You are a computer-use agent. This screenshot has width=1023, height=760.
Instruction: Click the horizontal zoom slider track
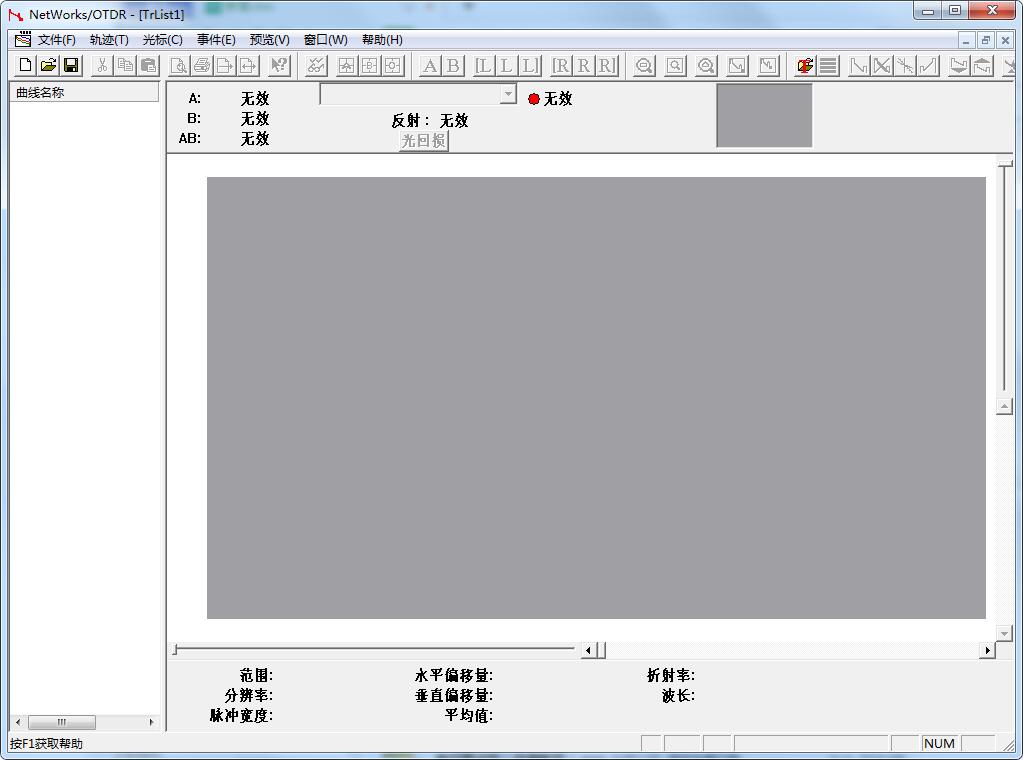click(x=373, y=649)
